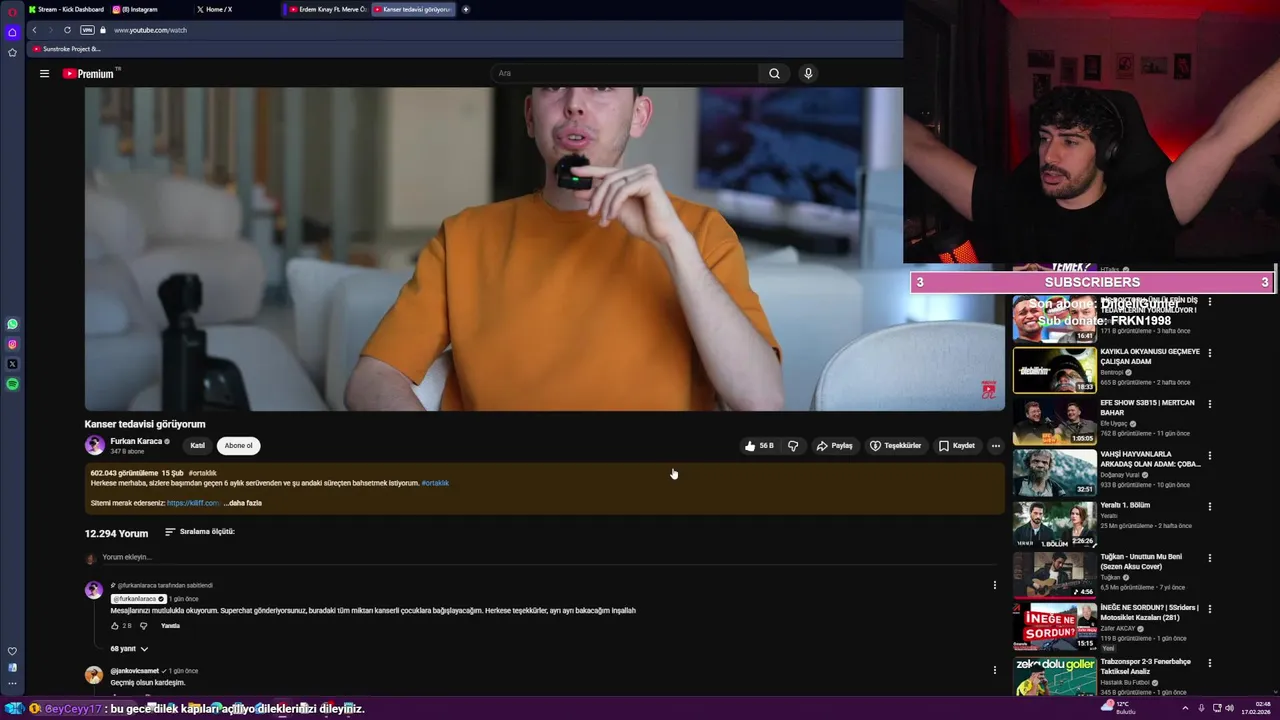Open menu for Kayıkla Okyanusu video

1210,353
